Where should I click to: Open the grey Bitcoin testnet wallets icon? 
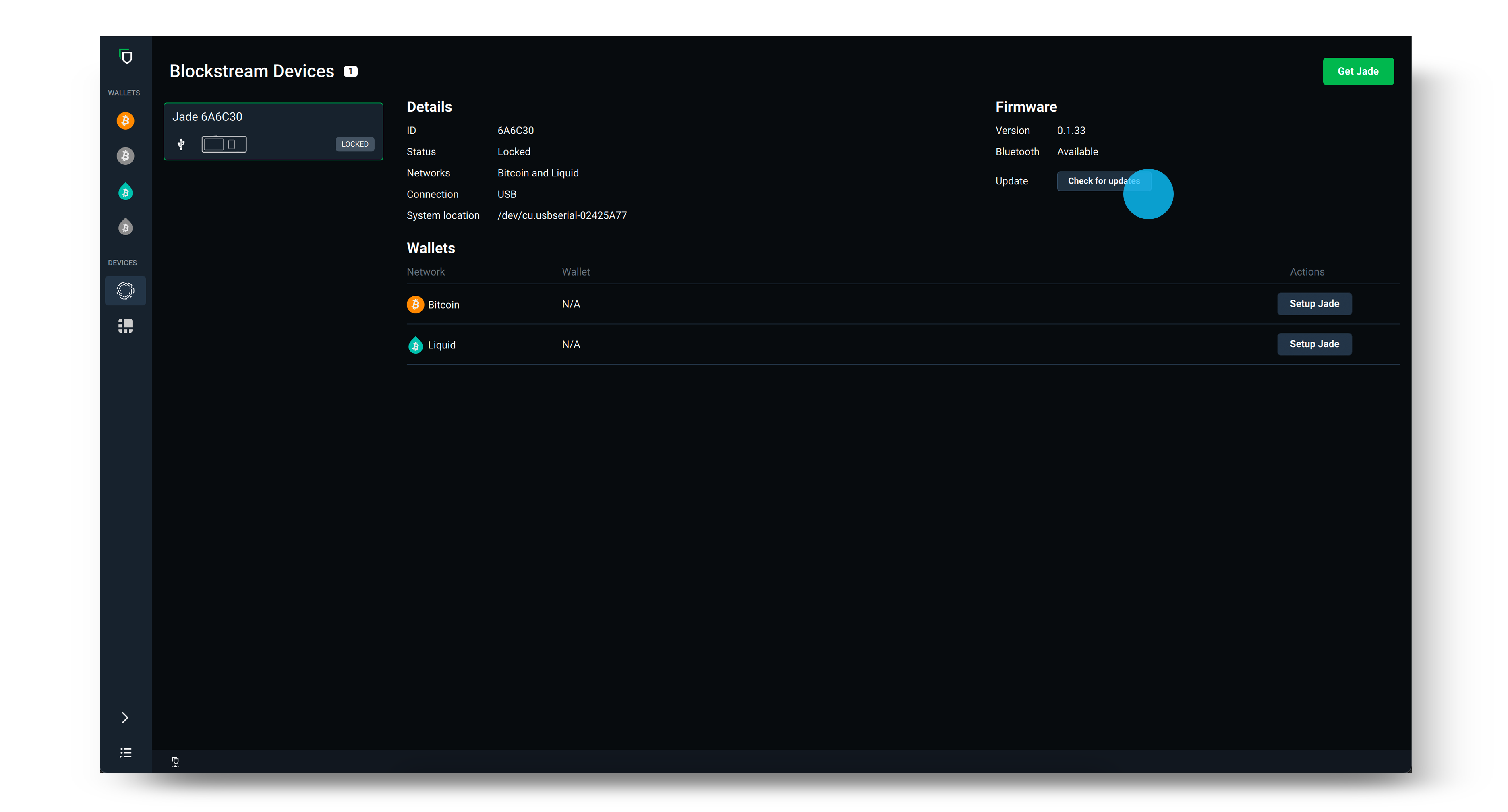[125, 156]
